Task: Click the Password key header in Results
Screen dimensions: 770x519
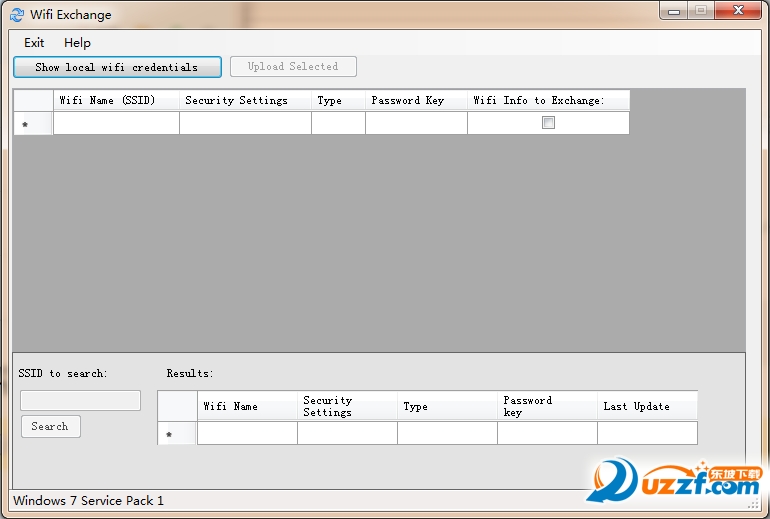Action: tap(547, 406)
